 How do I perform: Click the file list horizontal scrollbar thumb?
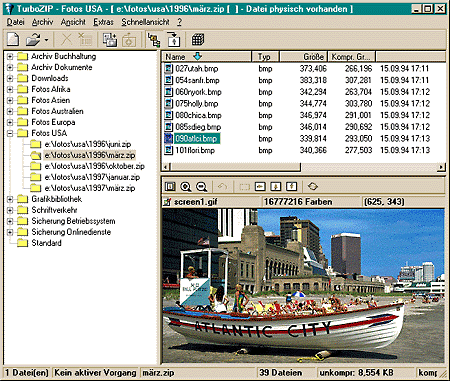click(x=236, y=167)
